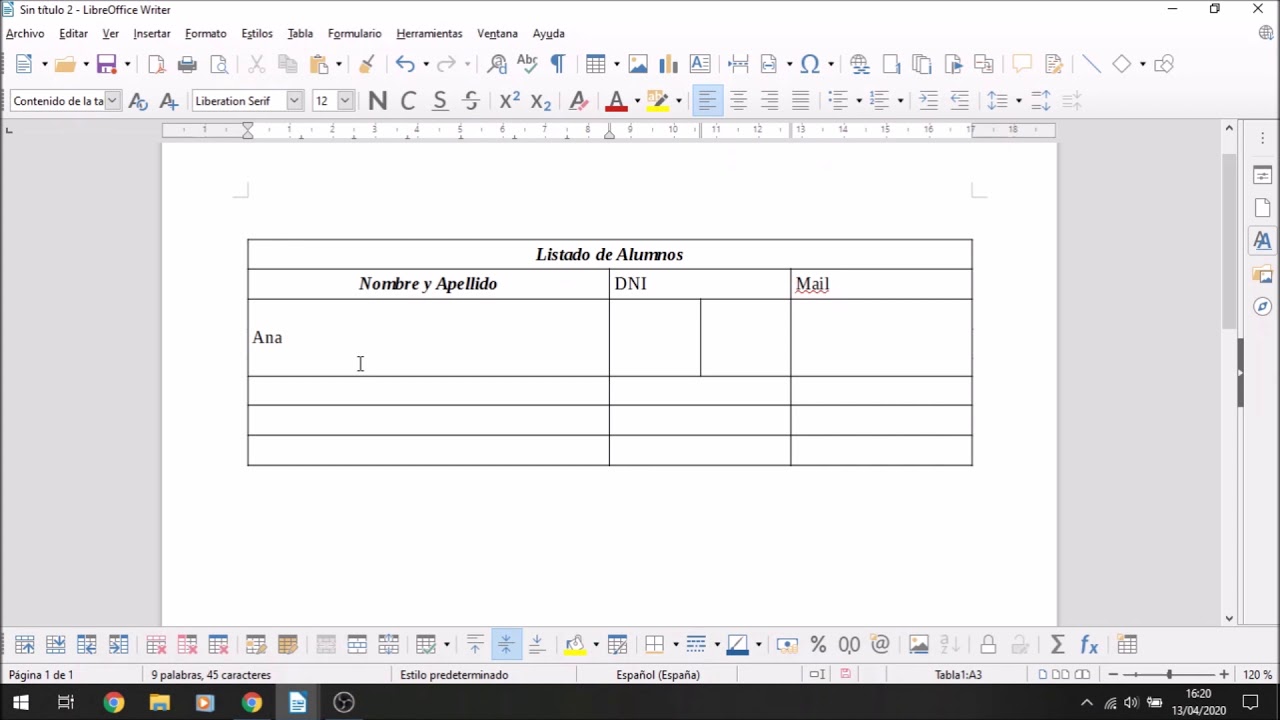This screenshot has height=720, width=1280.
Task: Clone formatting with the paintbrush icon
Action: (x=366, y=64)
